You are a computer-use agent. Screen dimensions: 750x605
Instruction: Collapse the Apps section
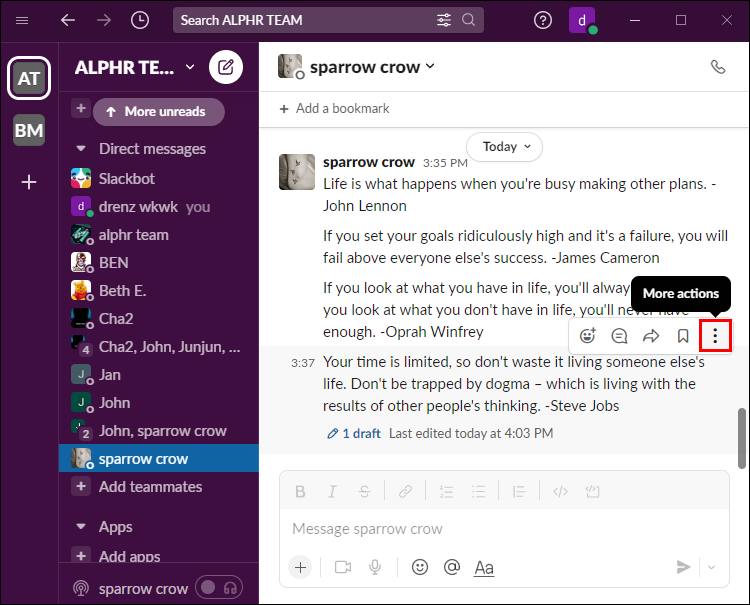pos(81,527)
